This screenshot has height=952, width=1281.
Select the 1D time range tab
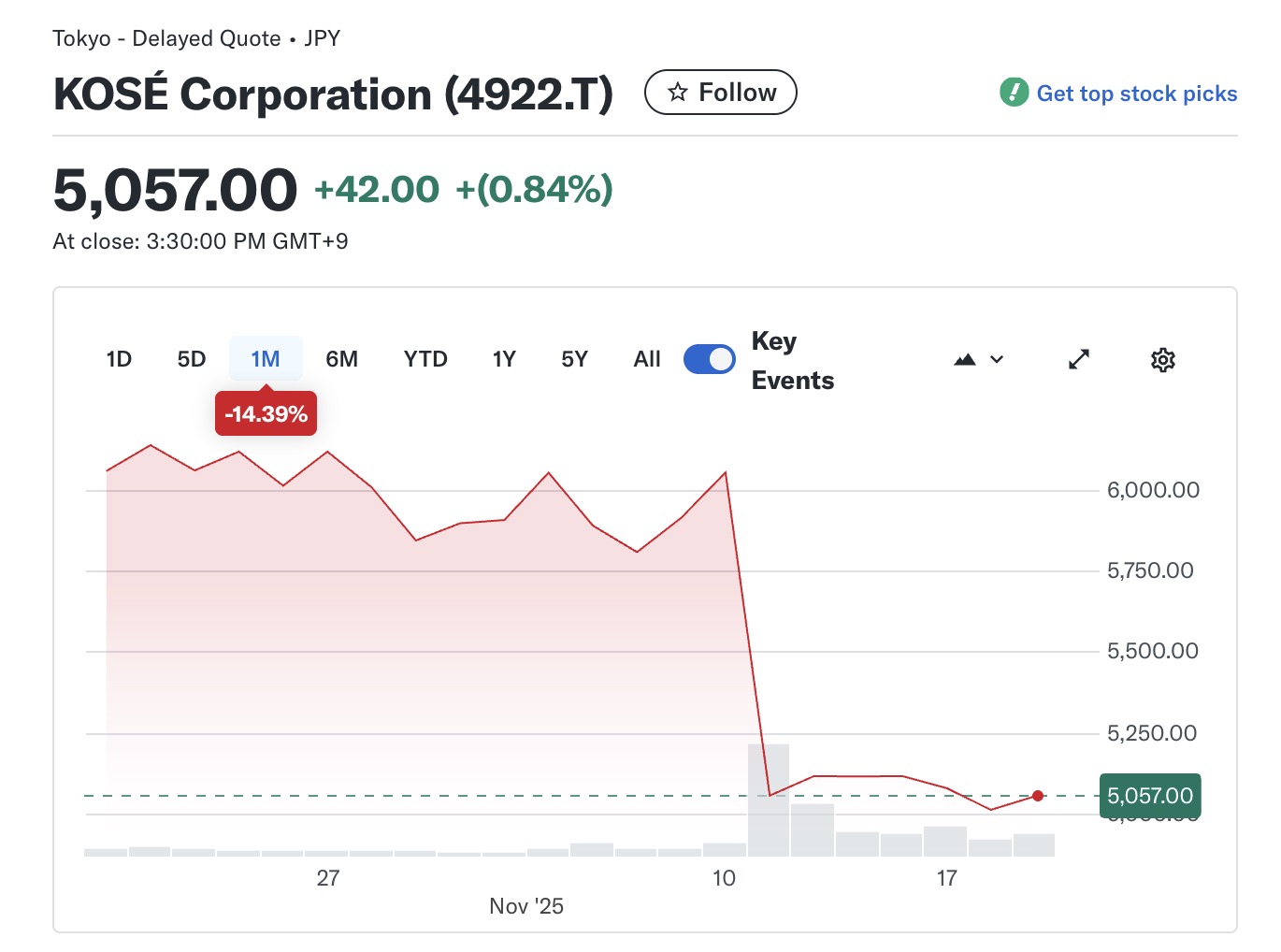click(x=119, y=360)
